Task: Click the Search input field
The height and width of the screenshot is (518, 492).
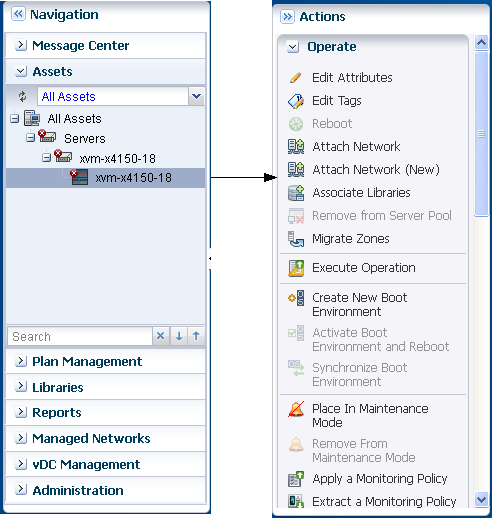Action: coord(80,336)
